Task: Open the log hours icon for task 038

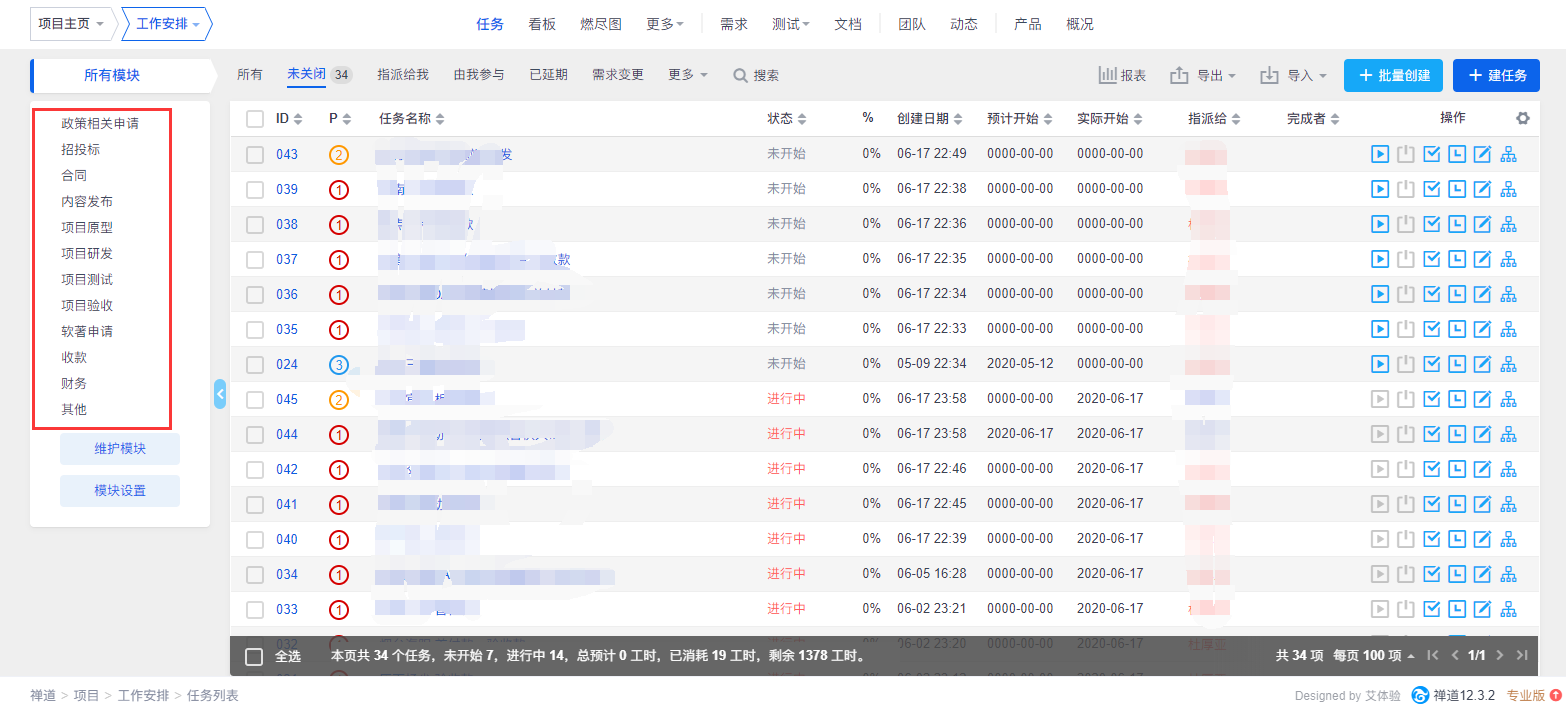Action: pyautogui.click(x=1457, y=224)
